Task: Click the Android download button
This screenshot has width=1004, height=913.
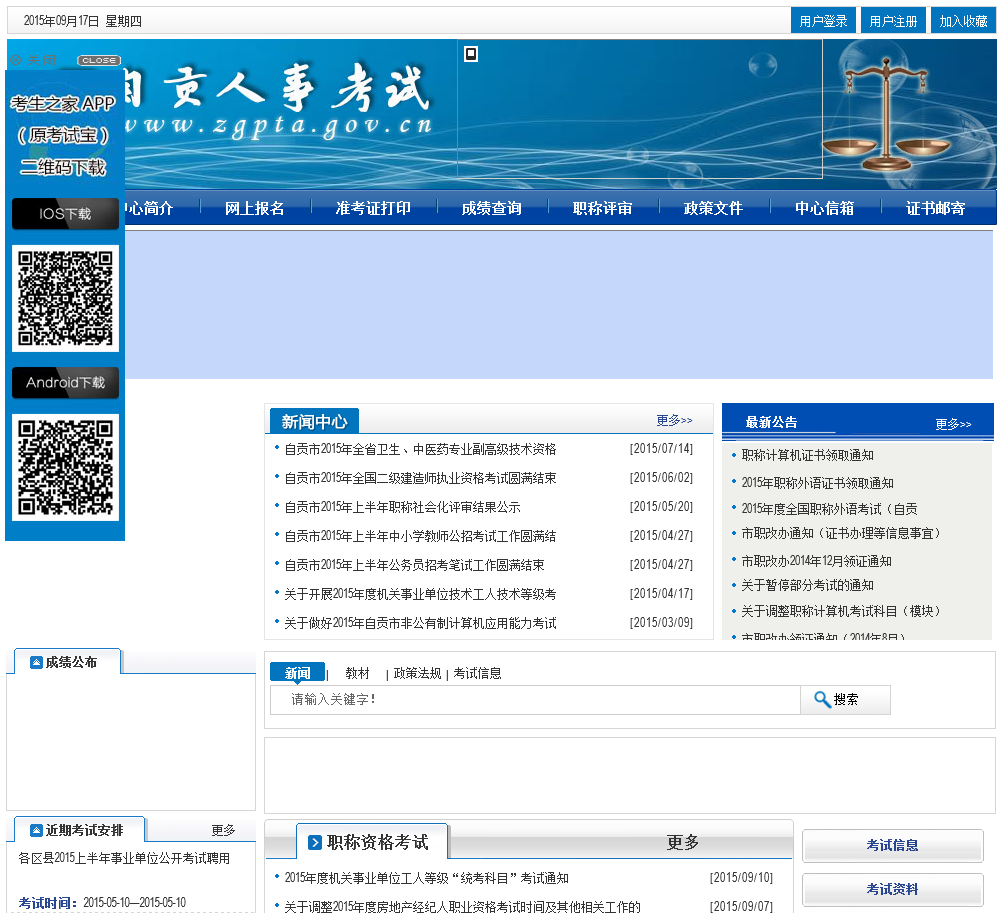Action: [66, 383]
